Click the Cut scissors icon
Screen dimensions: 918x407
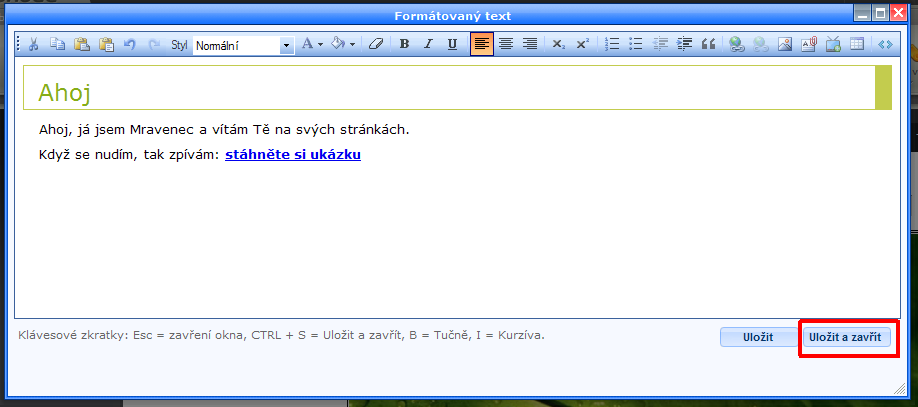tap(33, 44)
